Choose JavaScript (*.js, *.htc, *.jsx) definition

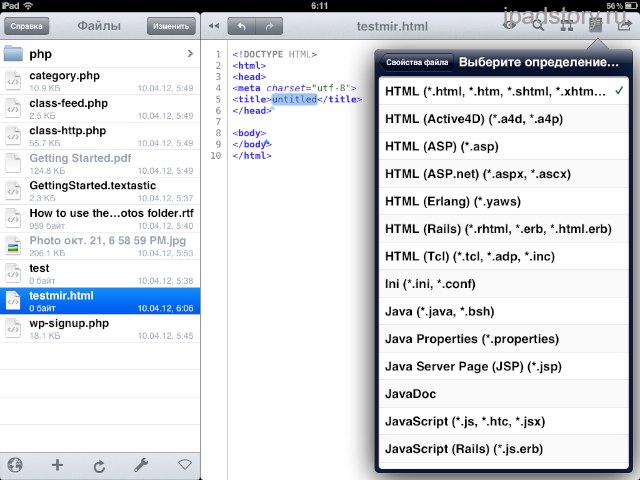(504, 421)
